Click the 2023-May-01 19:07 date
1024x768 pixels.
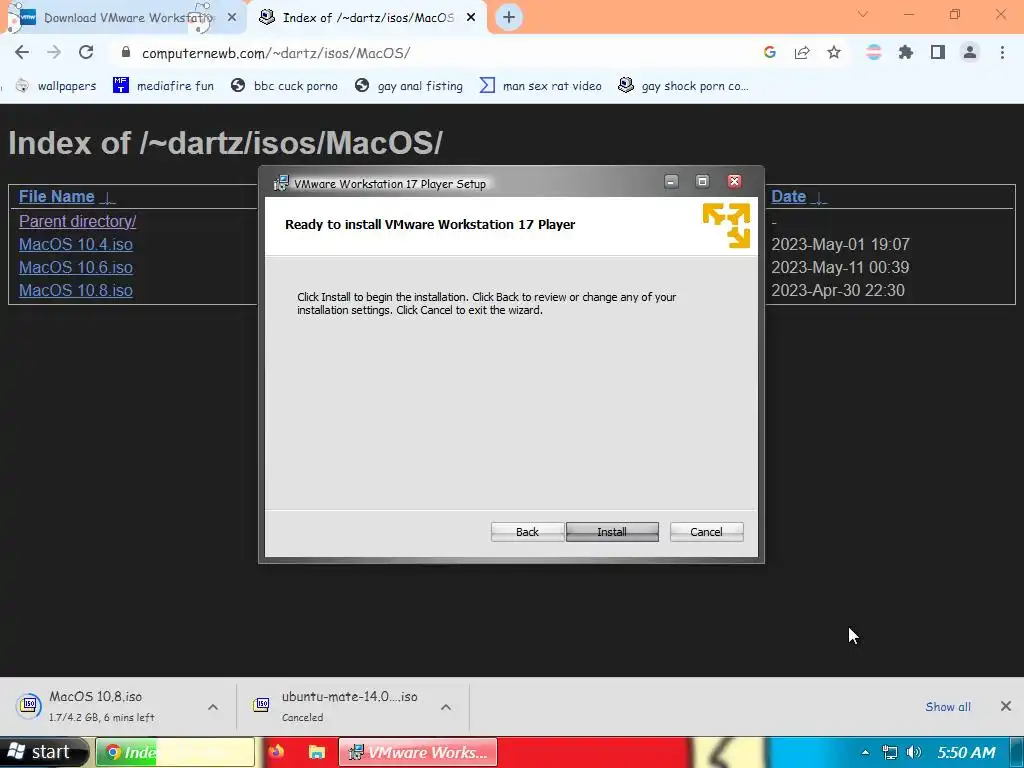[x=840, y=244]
